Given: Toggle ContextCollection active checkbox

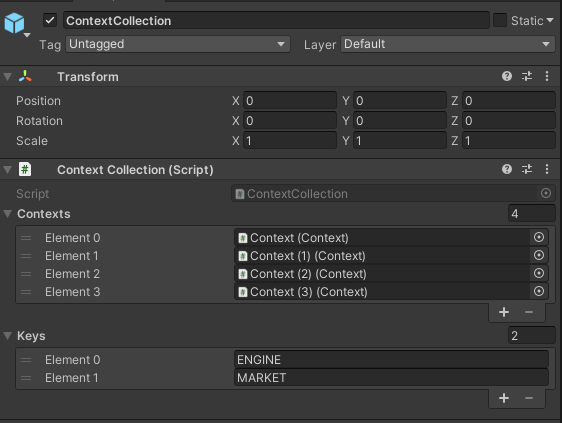Looking at the screenshot, I should point(50,20).
